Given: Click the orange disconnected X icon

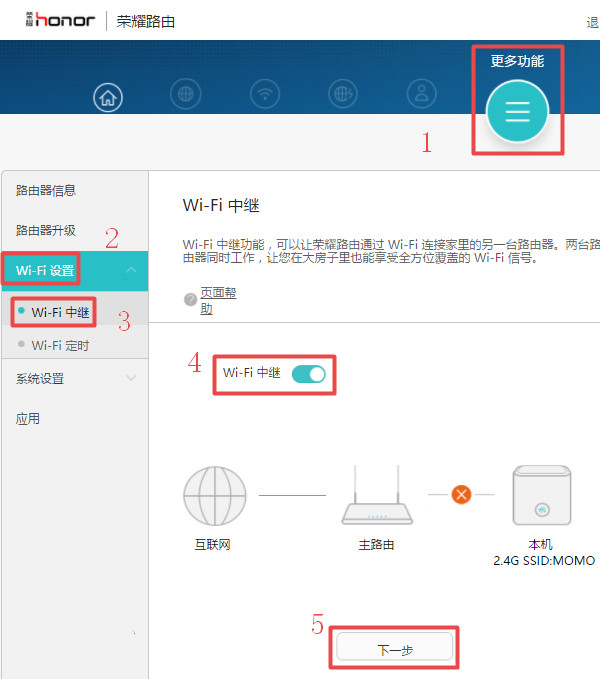Looking at the screenshot, I should coord(461,494).
